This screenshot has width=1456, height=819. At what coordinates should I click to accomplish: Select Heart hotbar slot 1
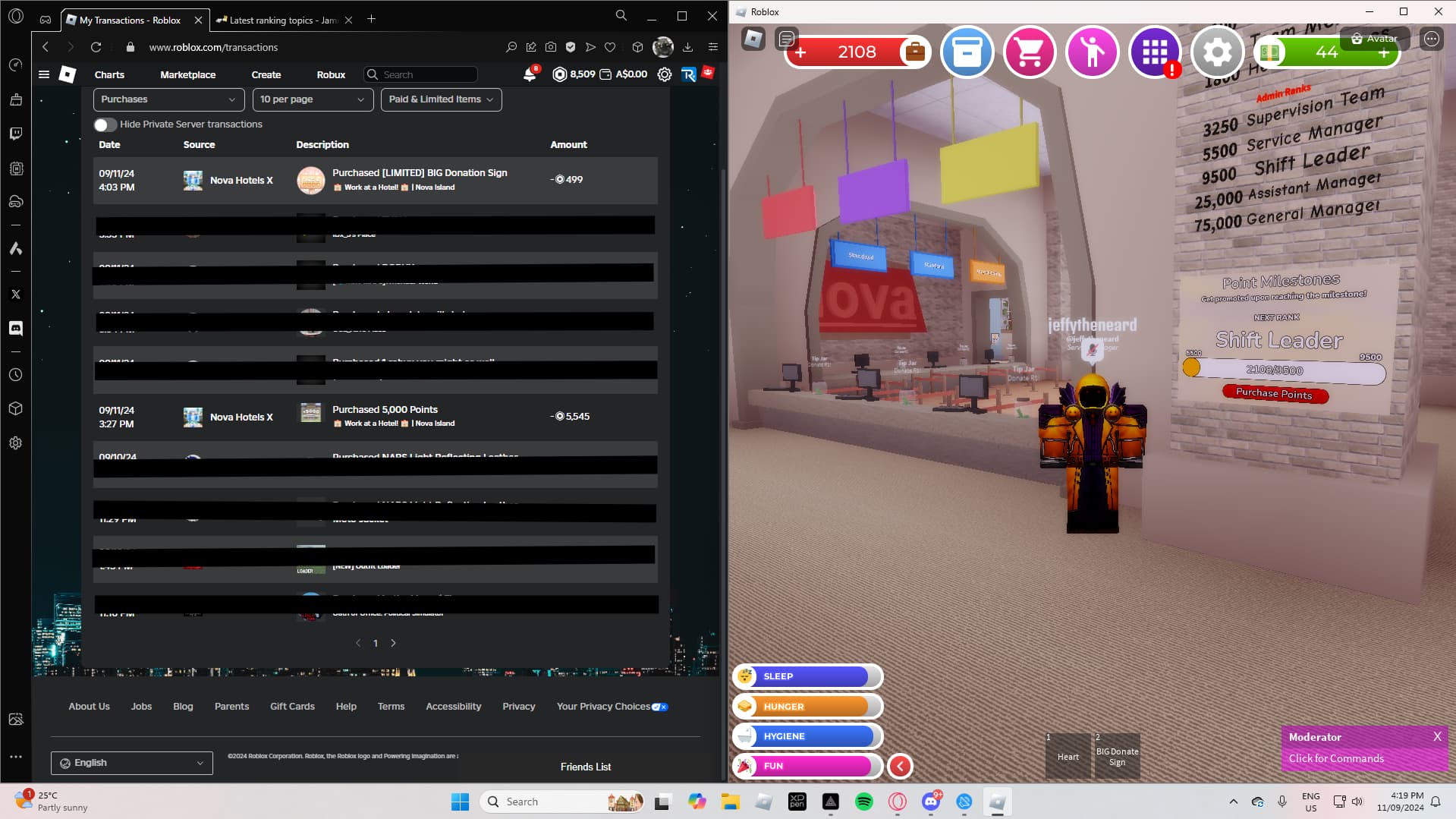click(1068, 756)
